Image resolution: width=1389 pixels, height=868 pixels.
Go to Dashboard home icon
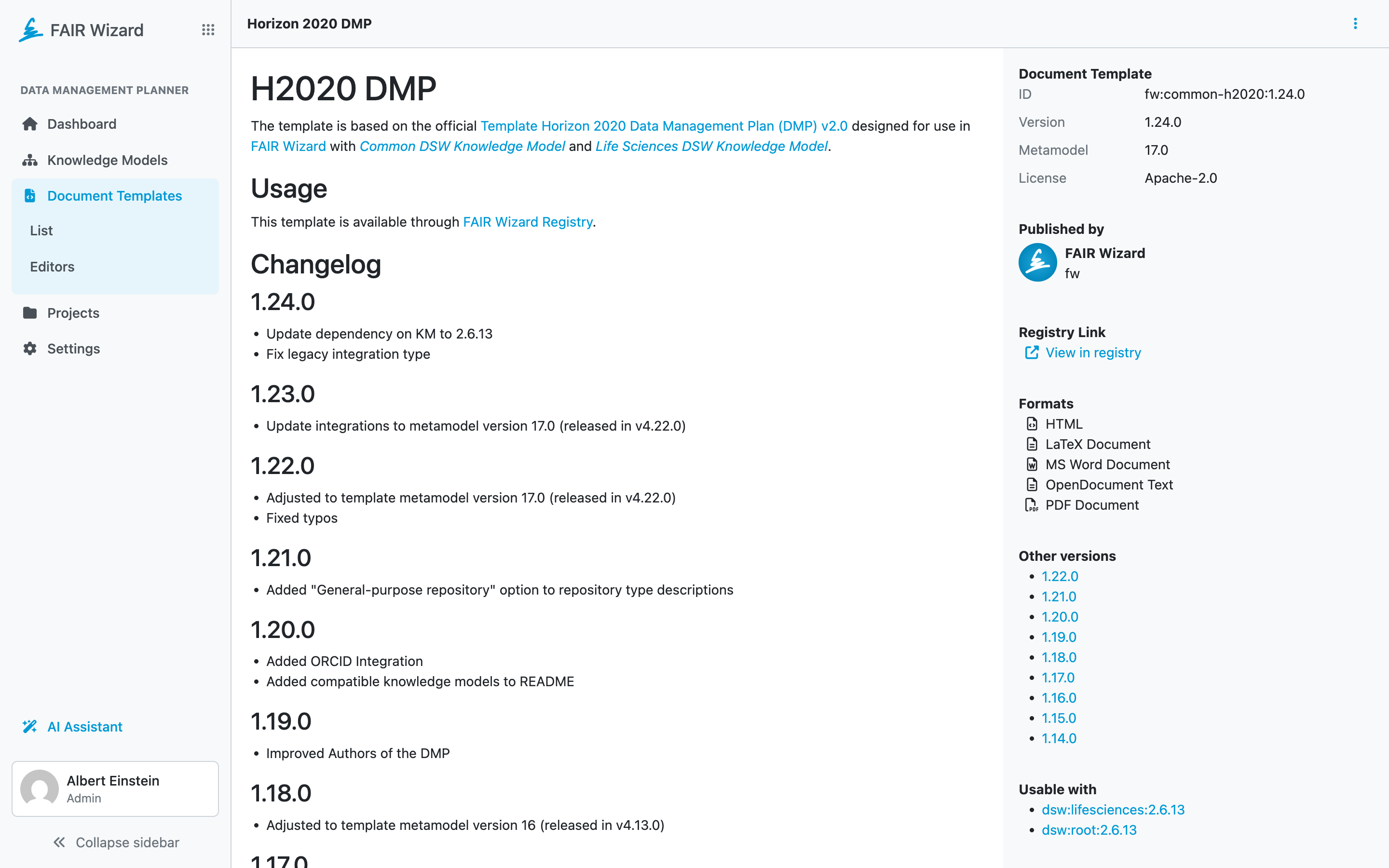point(30,124)
